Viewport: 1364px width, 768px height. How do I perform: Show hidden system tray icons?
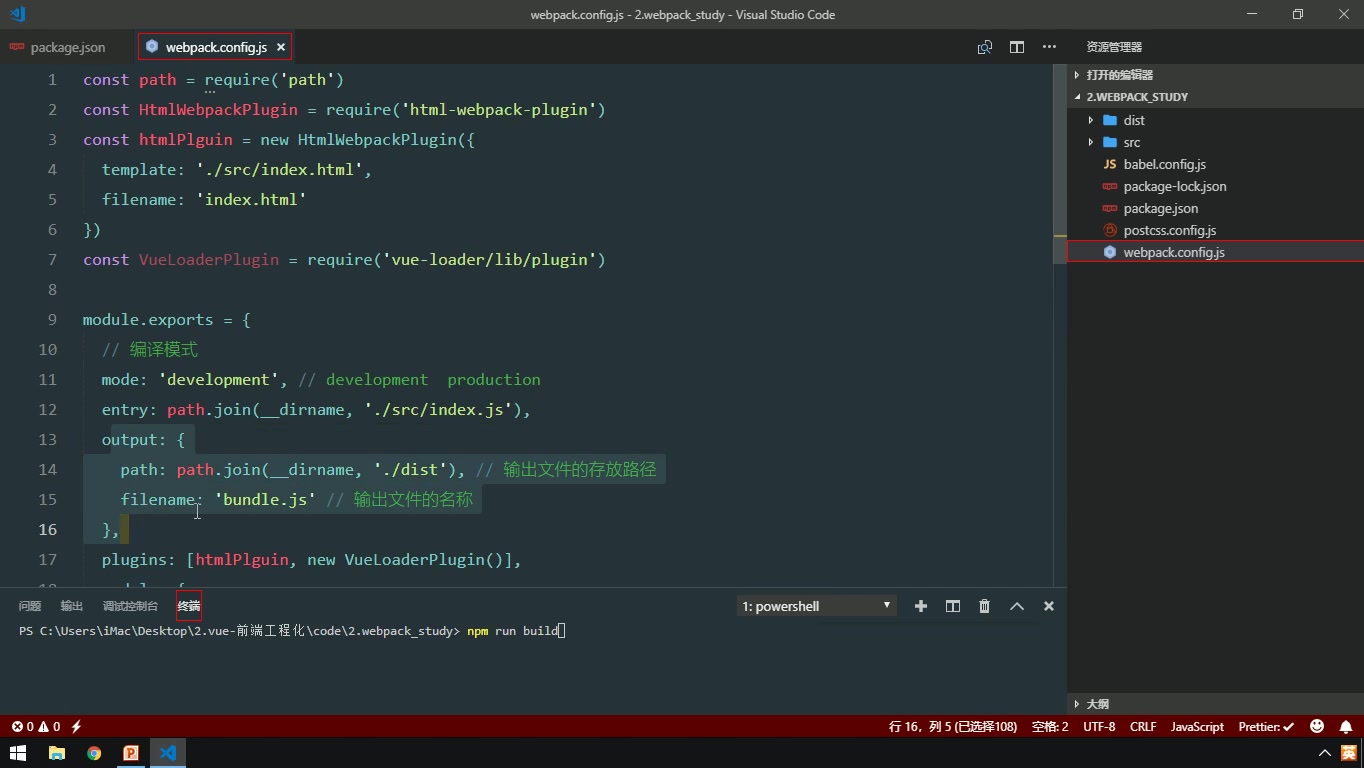1325,753
